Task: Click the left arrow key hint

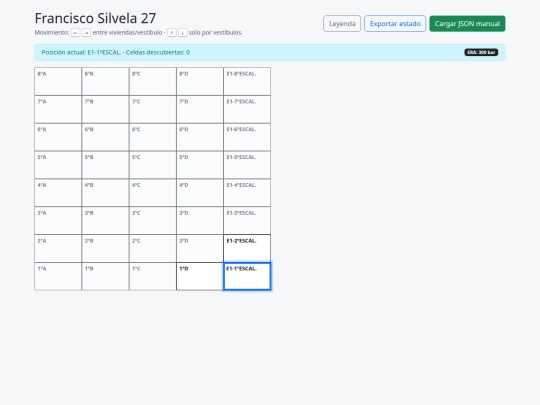Action: tap(75, 33)
